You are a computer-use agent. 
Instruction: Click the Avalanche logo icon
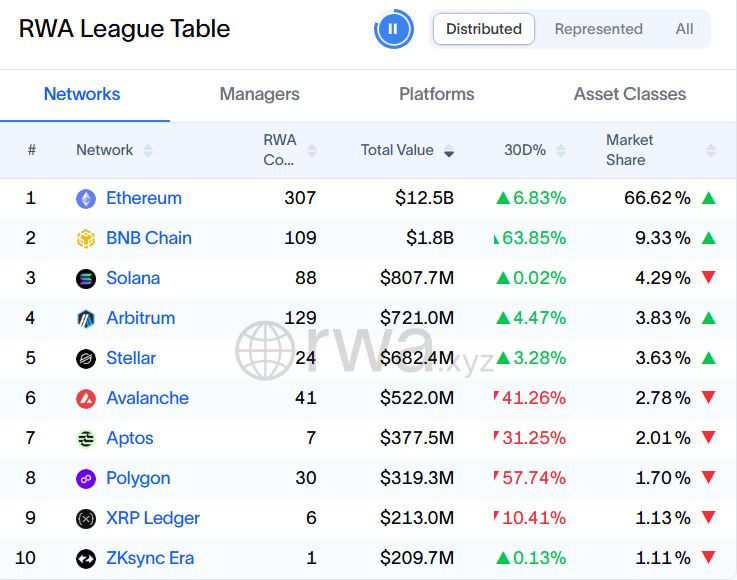click(x=86, y=399)
